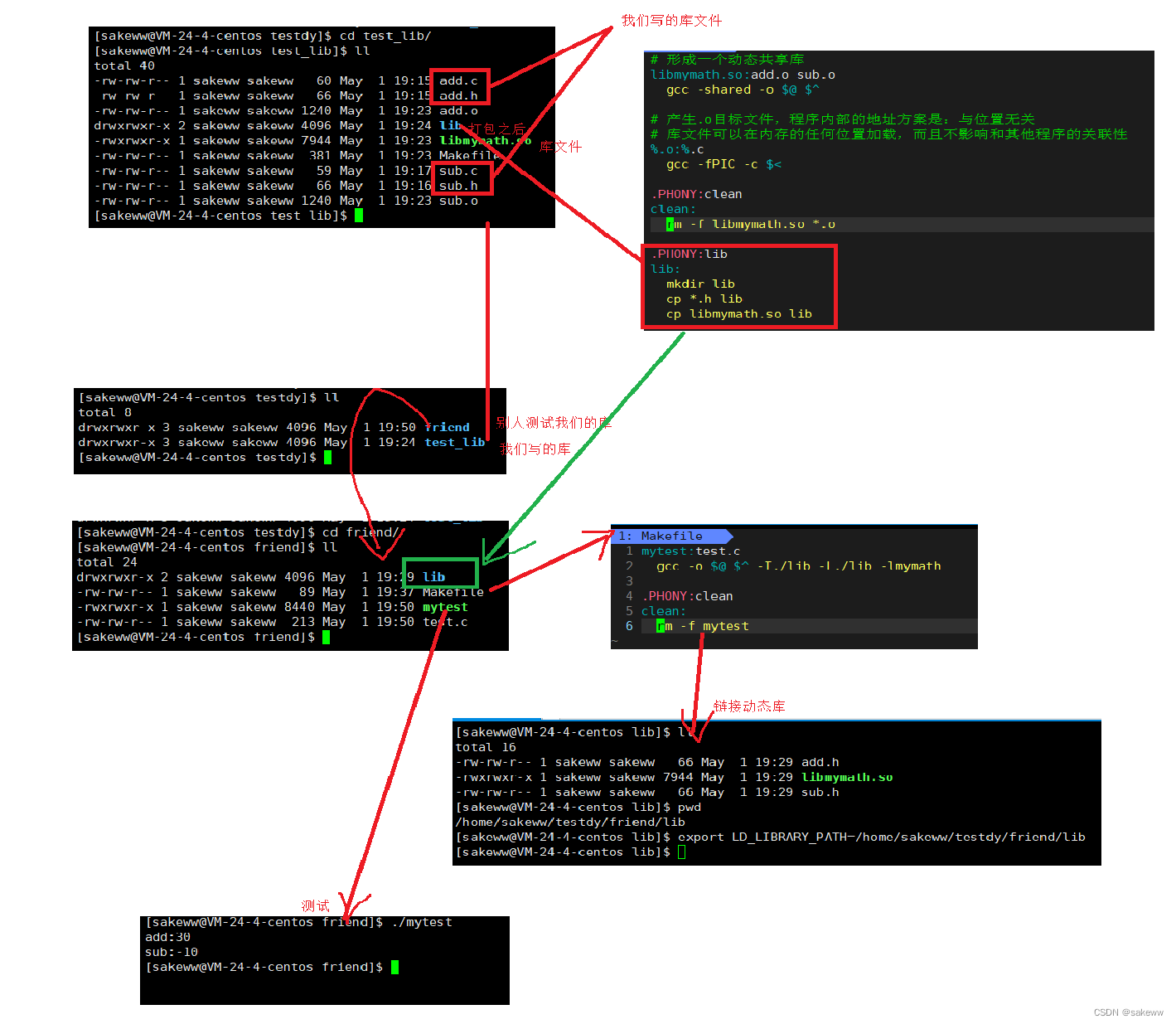Click the 'libmymath.so:add.o sub.o' target line
The height and width of the screenshot is (1024, 1176).
[743, 75]
